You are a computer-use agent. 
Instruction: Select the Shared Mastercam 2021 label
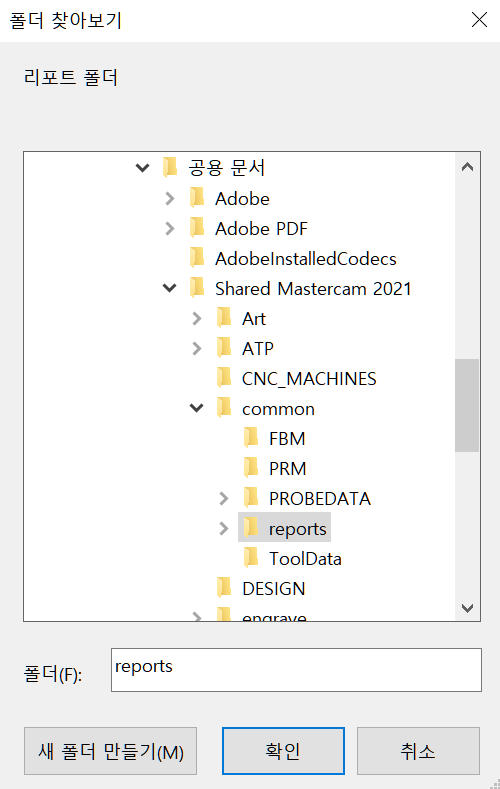click(x=313, y=289)
